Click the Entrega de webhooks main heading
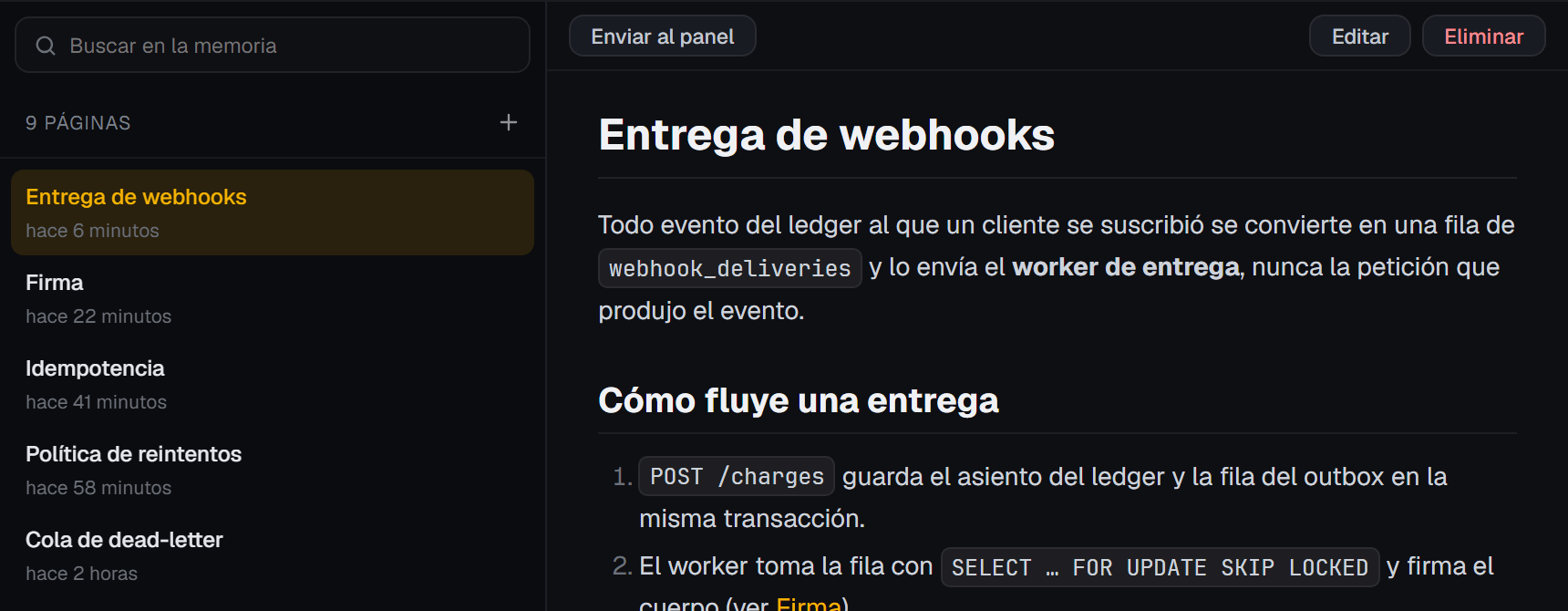The height and width of the screenshot is (611, 1568). point(827,135)
